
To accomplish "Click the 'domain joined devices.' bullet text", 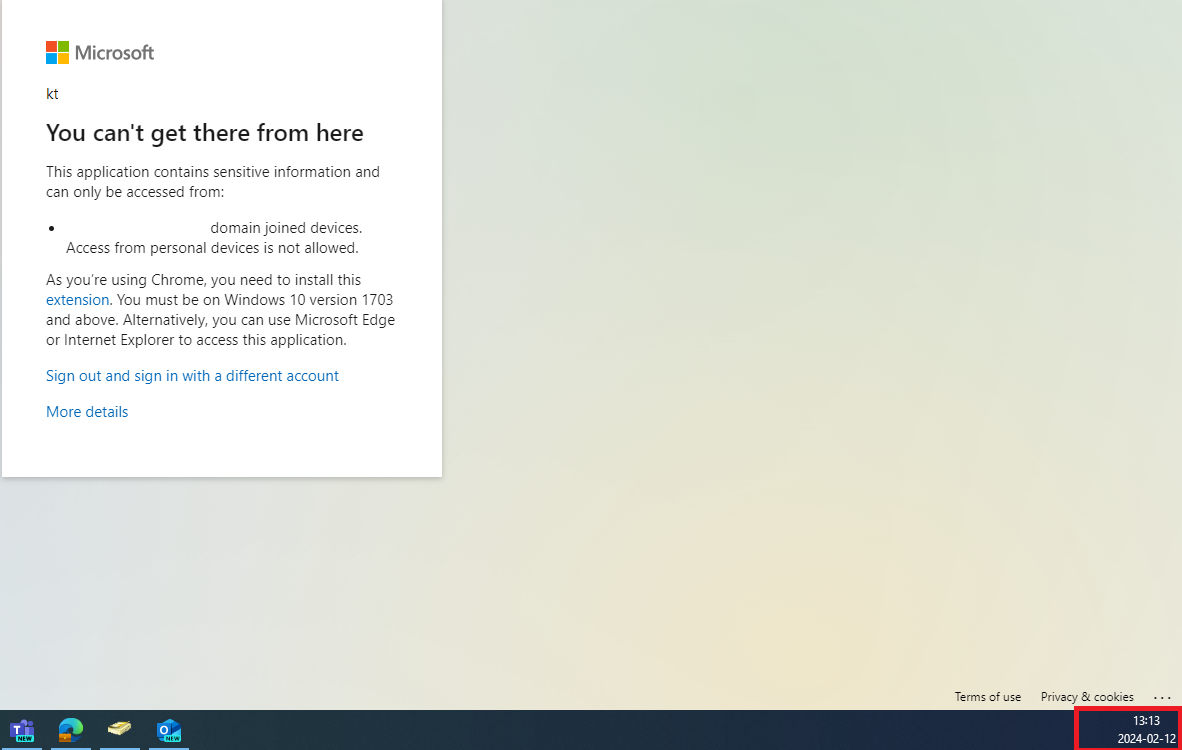I will pos(286,228).
